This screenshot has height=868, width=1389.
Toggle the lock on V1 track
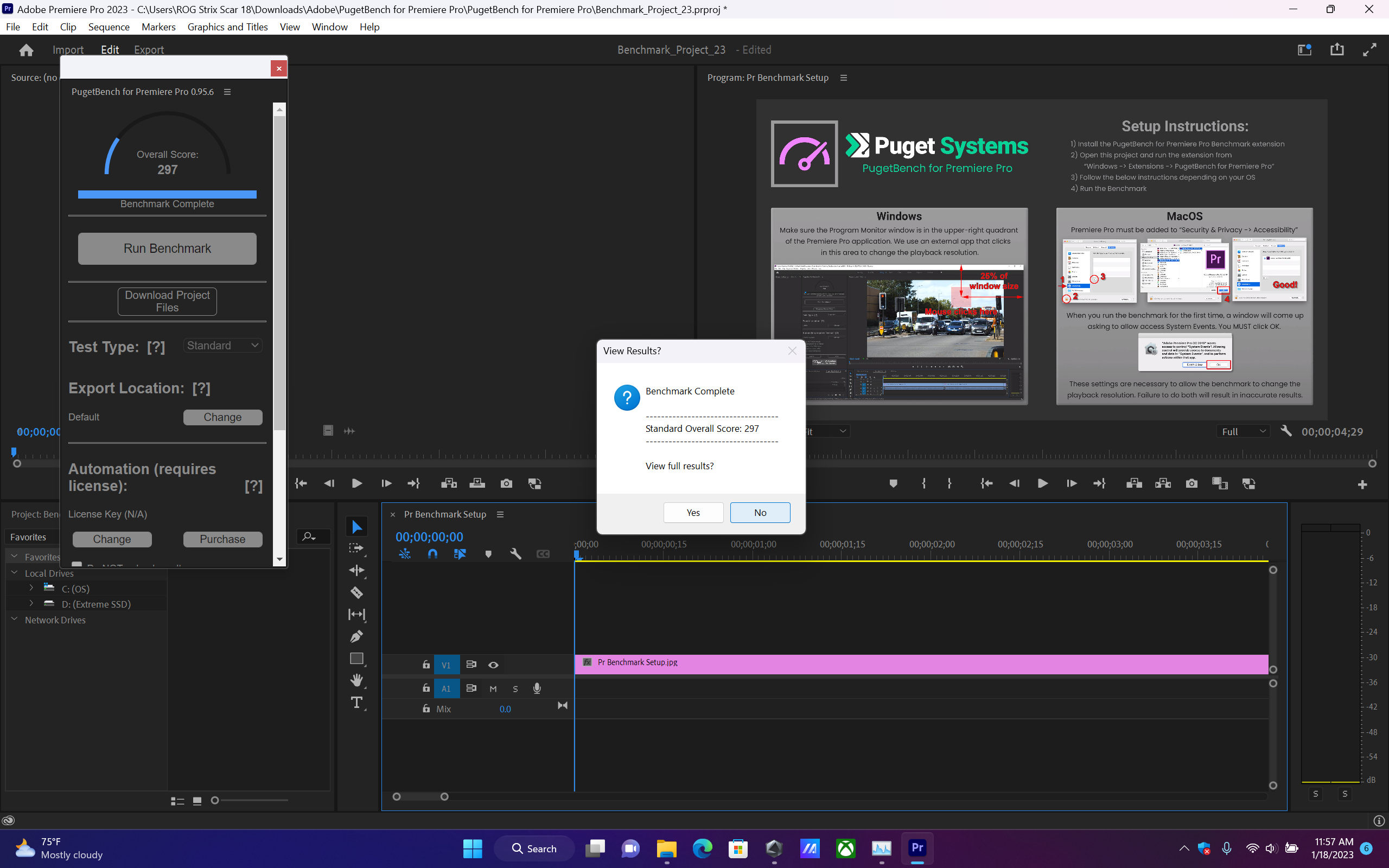(426, 665)
